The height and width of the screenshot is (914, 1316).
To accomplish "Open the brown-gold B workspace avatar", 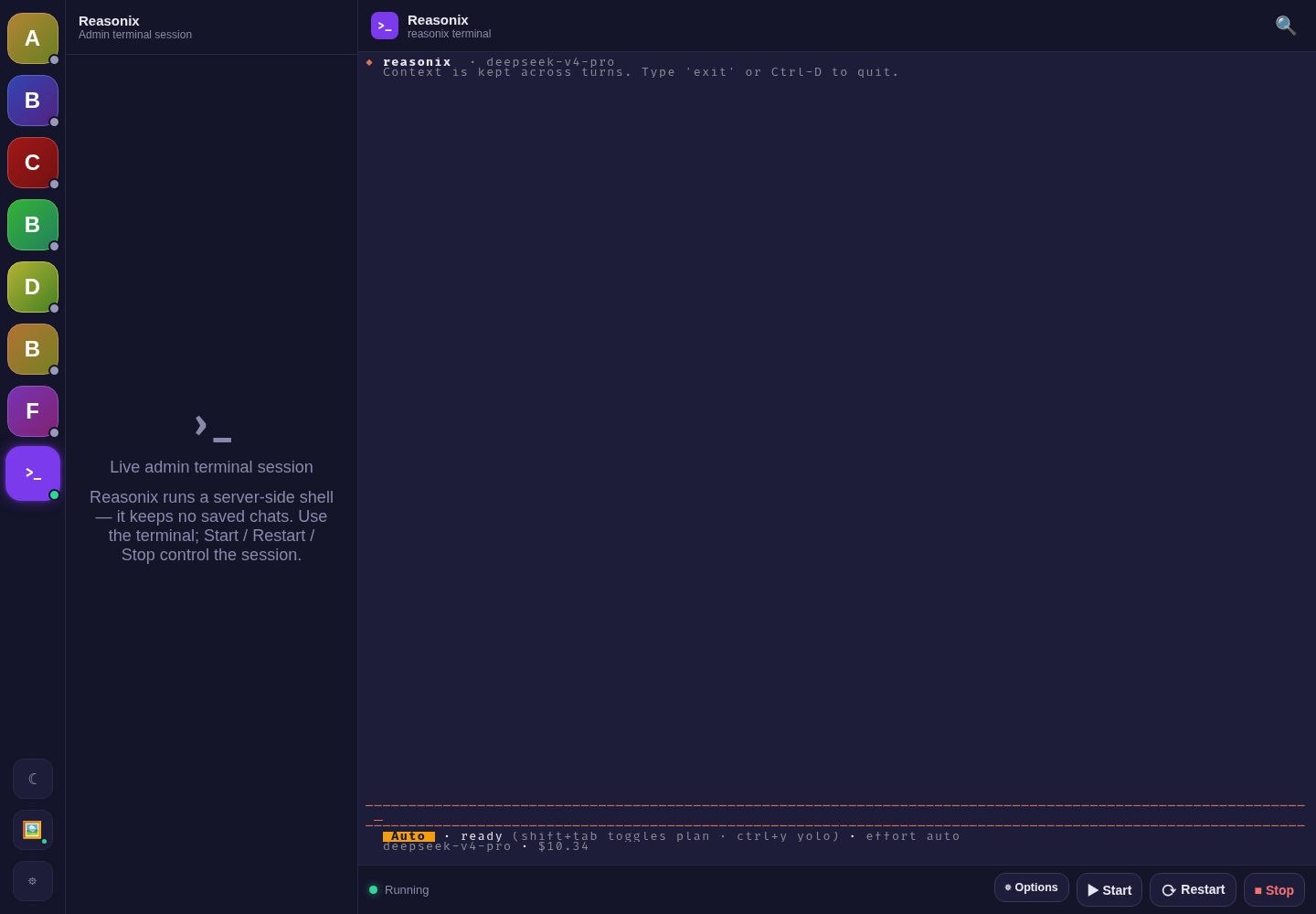I will tap(33, 349).
